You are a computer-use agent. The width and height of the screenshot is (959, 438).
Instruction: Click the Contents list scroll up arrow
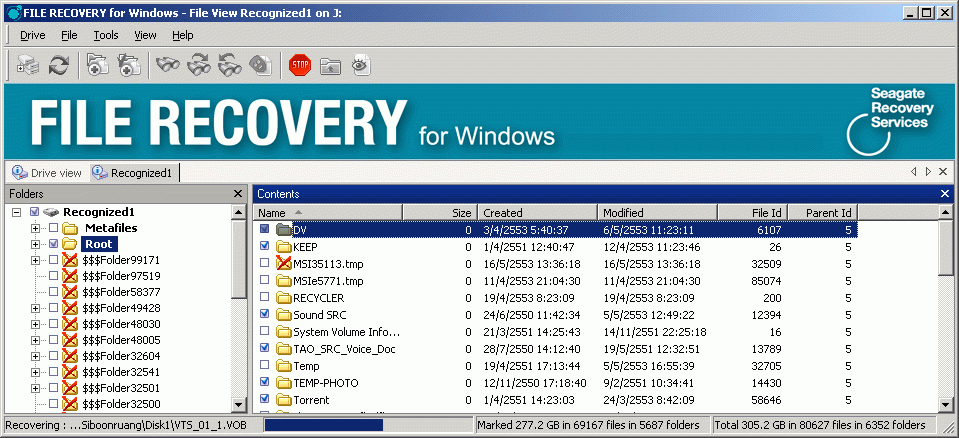[946, 212]
